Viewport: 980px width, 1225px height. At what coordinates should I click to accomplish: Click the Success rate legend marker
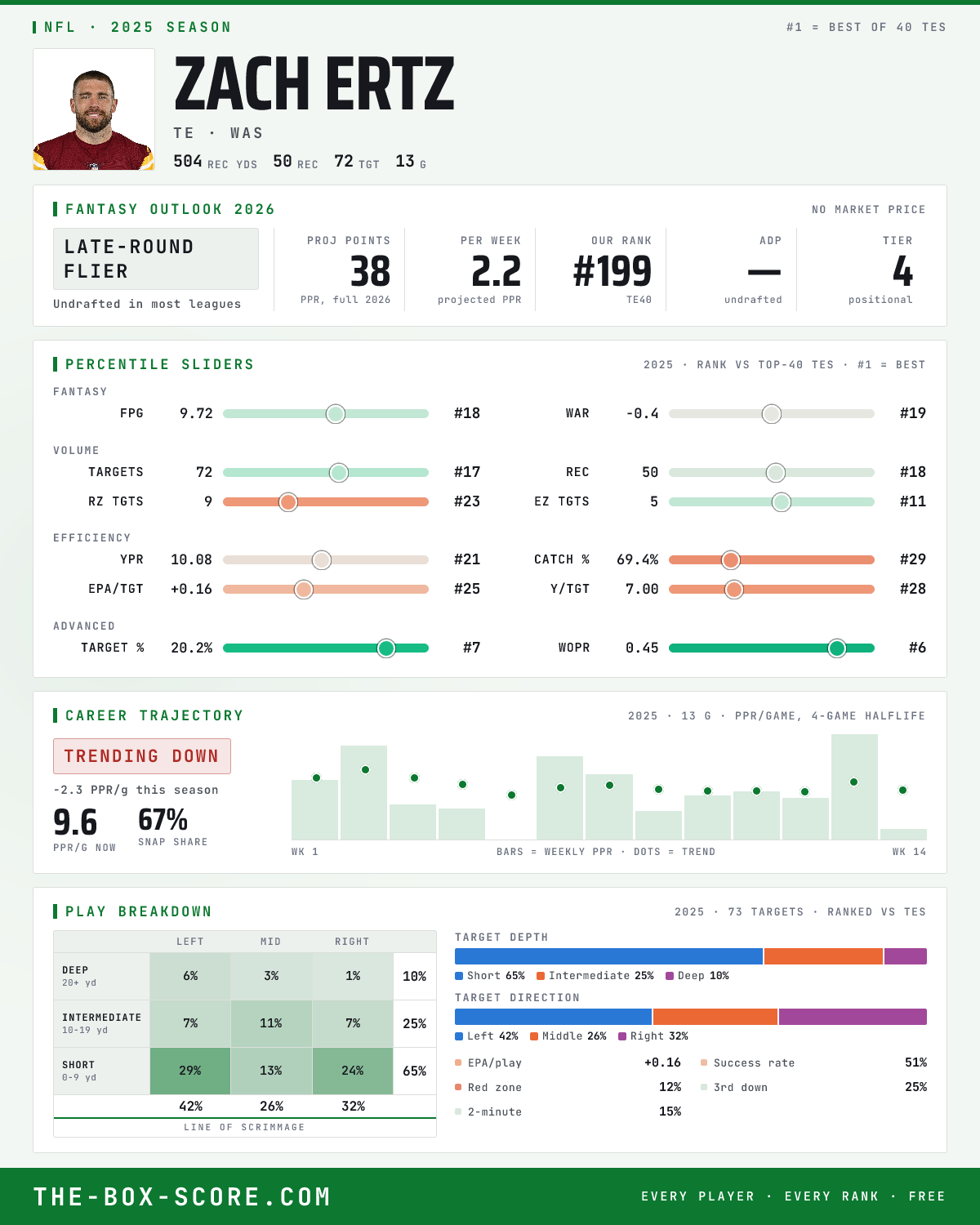pyautogui.click(x=704, y=1062)
